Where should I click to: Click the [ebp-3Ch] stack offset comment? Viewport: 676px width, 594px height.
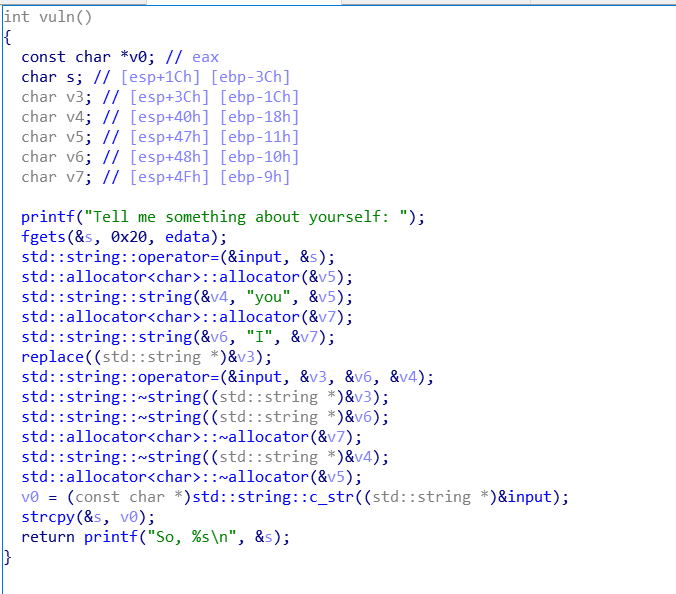(x=250, y=78)
